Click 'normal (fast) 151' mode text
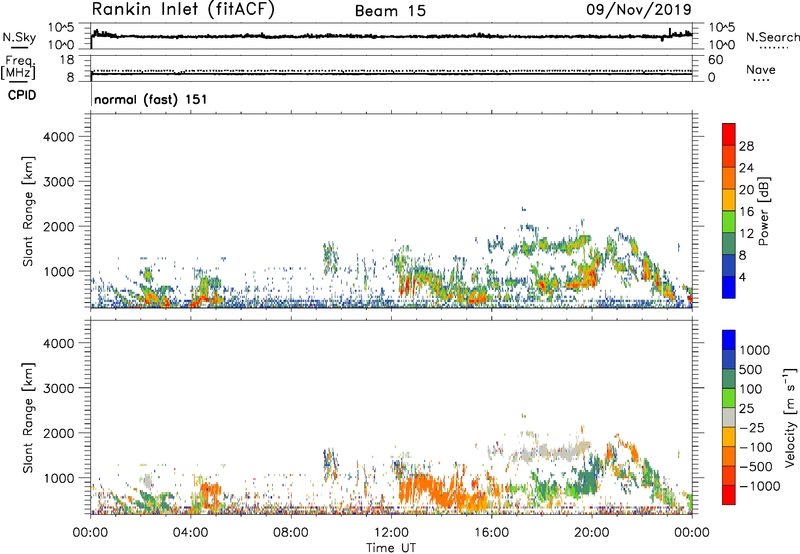This screenshot has height=554, width=800. [x=151, y=99]
